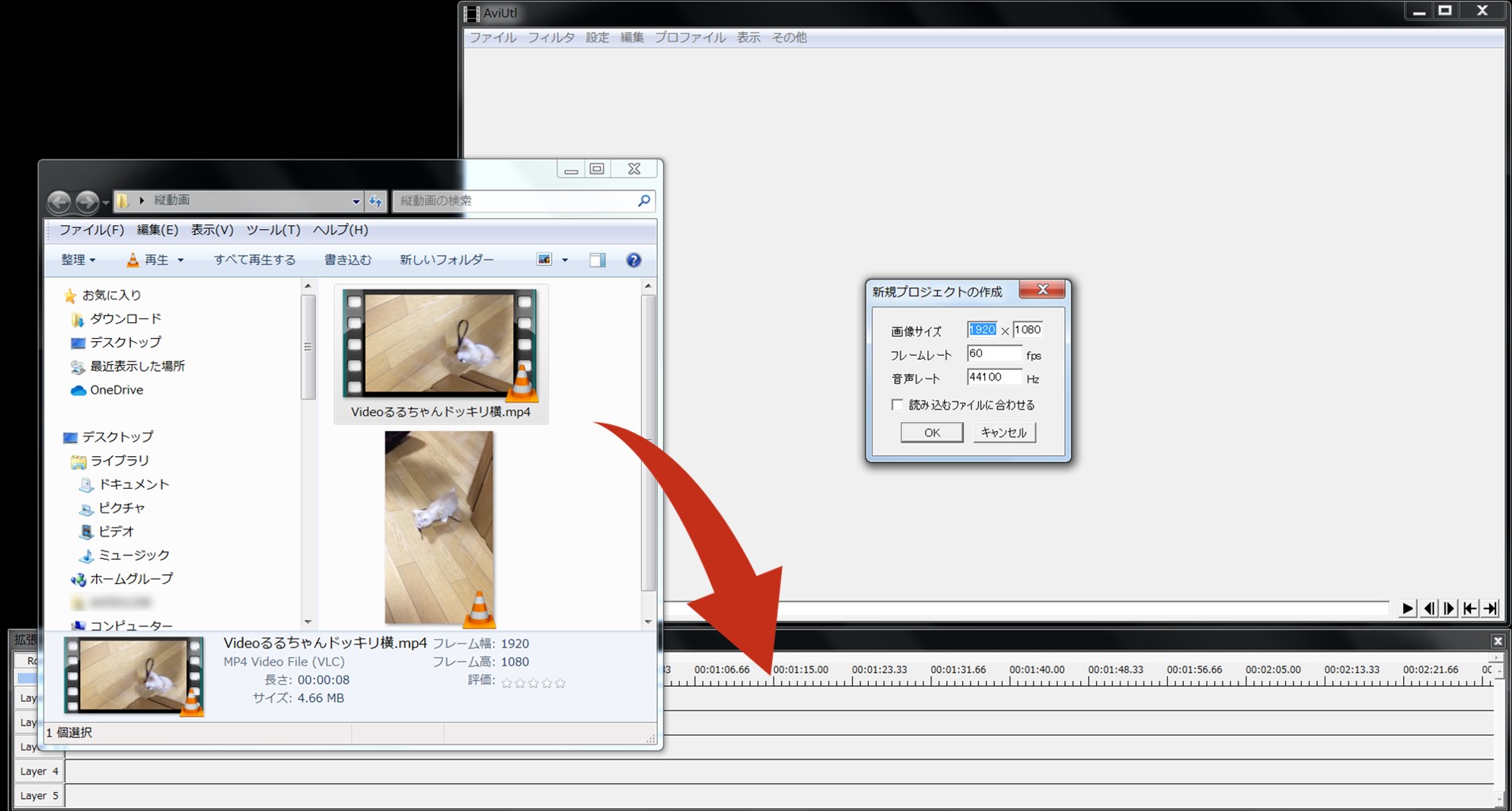Image resolution: width=1512 pixels, height=811 pixels.
Task: Open AviUtl ファイル menu
Action: tap(493, 37)
